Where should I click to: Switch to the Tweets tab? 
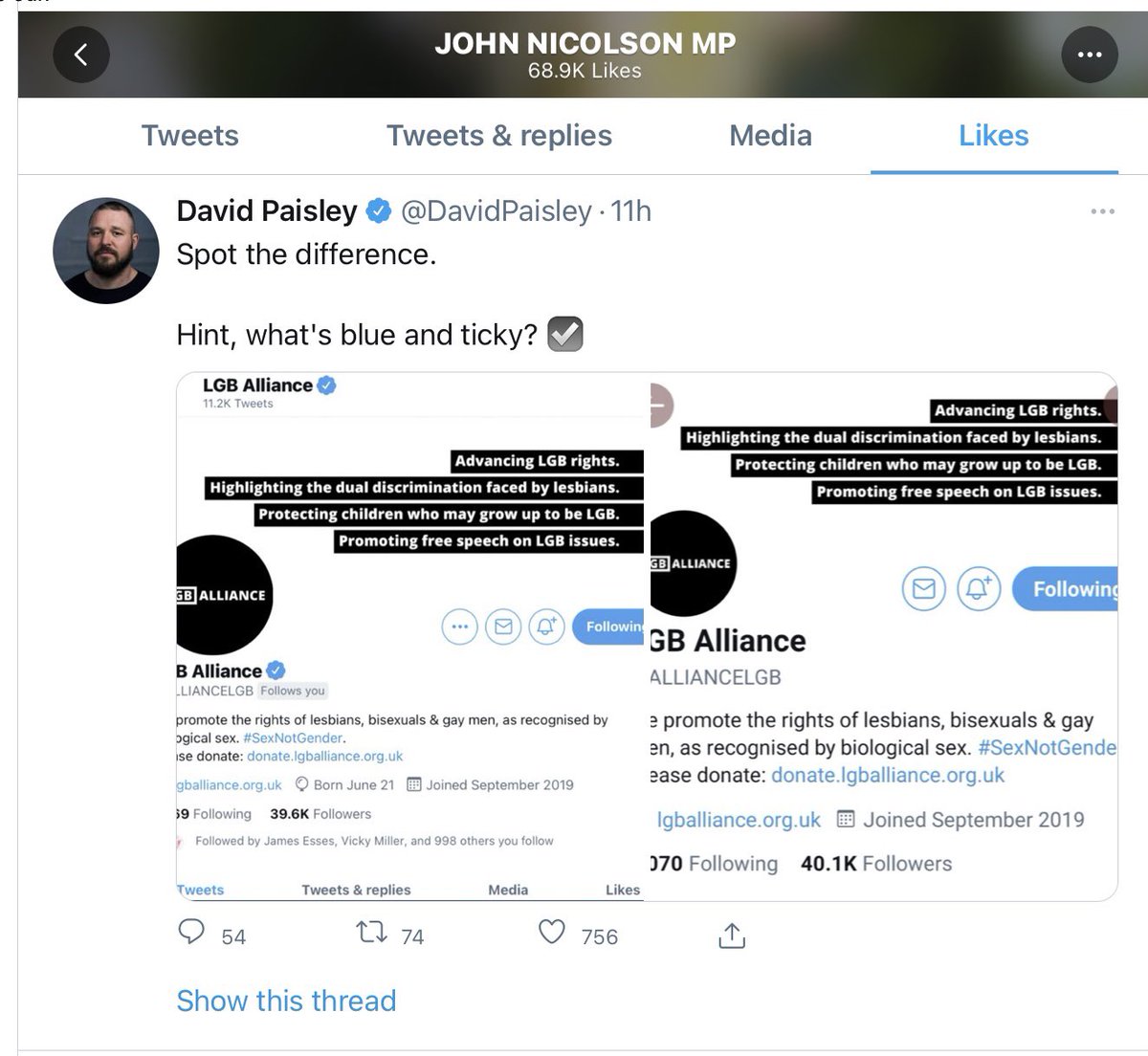[190, 136]
